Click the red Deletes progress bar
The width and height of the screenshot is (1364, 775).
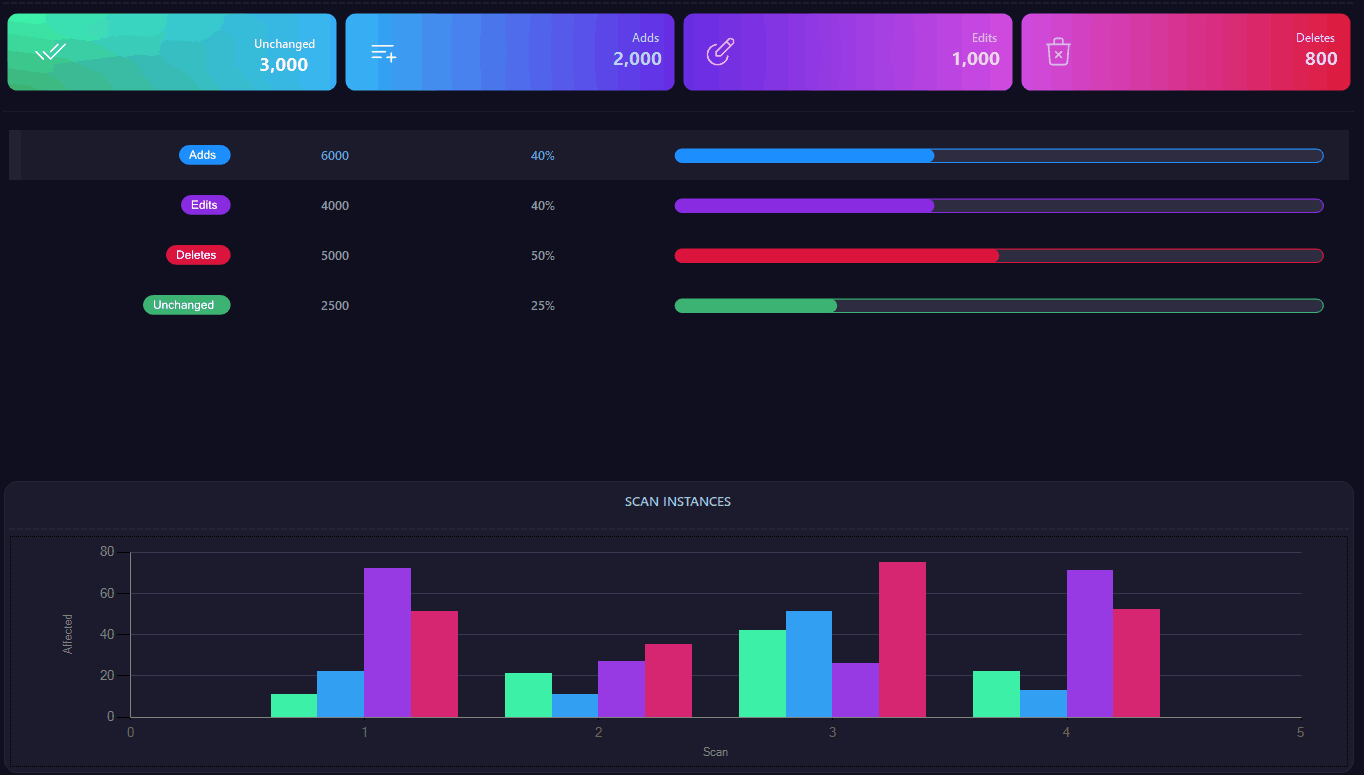pos(999,255)
